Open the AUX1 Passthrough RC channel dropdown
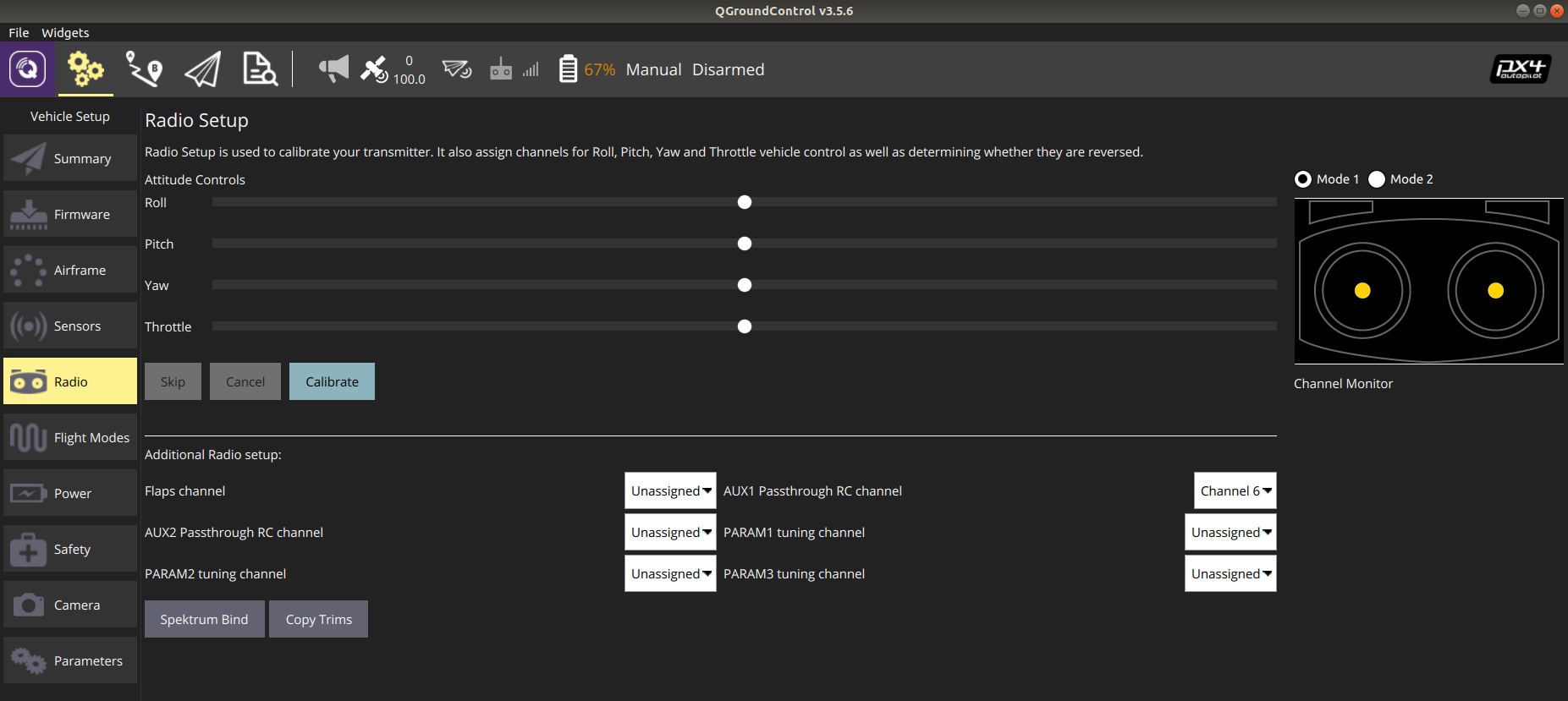The width and height of the screenshot is (1568, 701). tap(1235, 491)
